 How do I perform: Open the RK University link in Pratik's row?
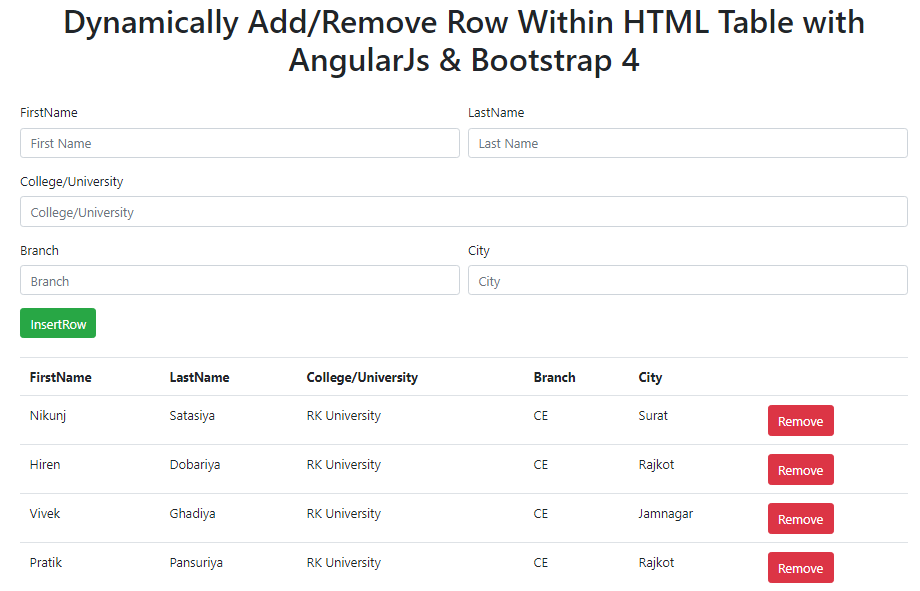[x=343, y=562]
